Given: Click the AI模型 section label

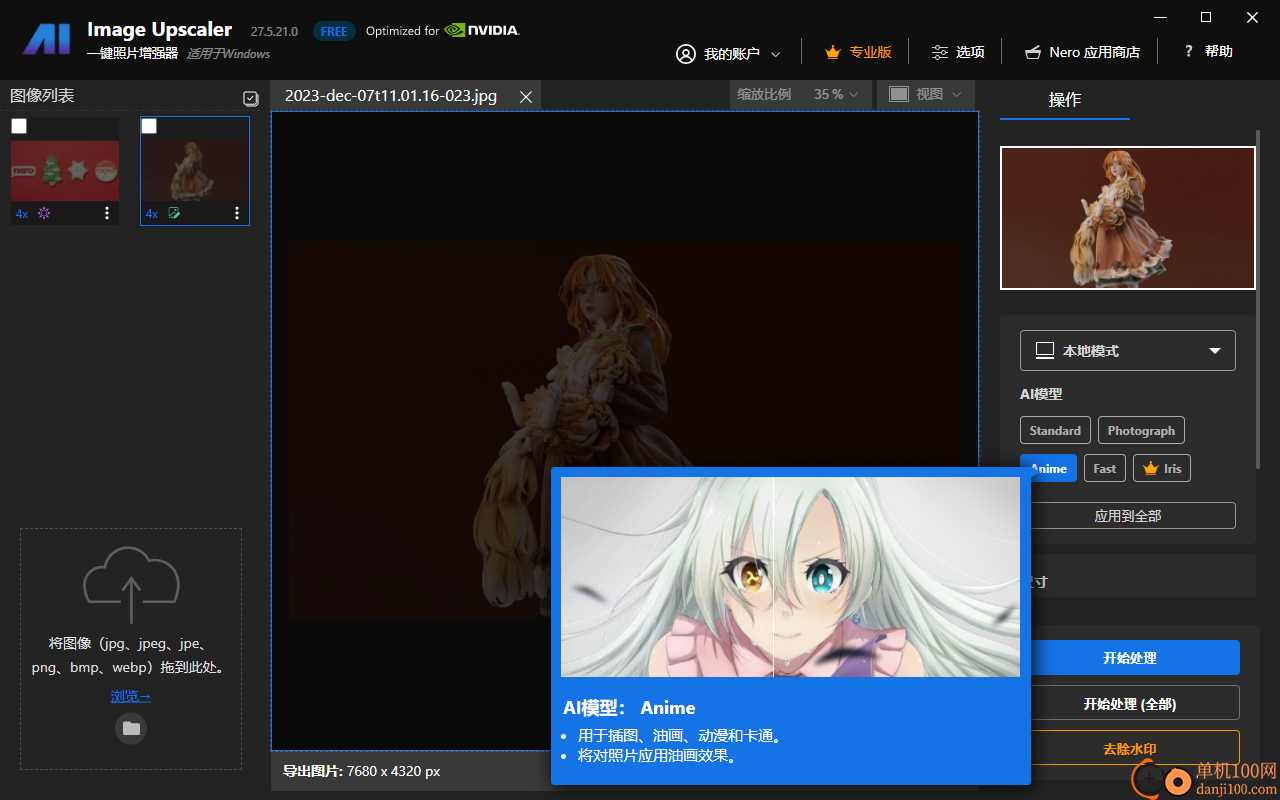Looking at the screenshot, I should (1041, 394).
